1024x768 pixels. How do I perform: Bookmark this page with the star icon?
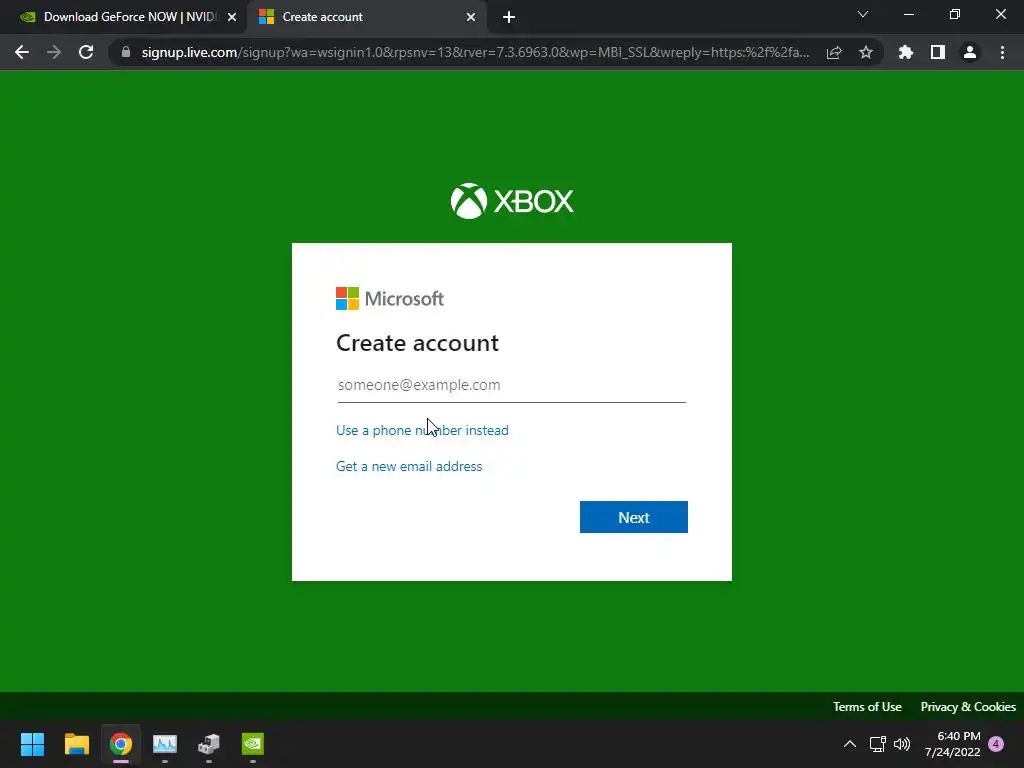point(866,52)
